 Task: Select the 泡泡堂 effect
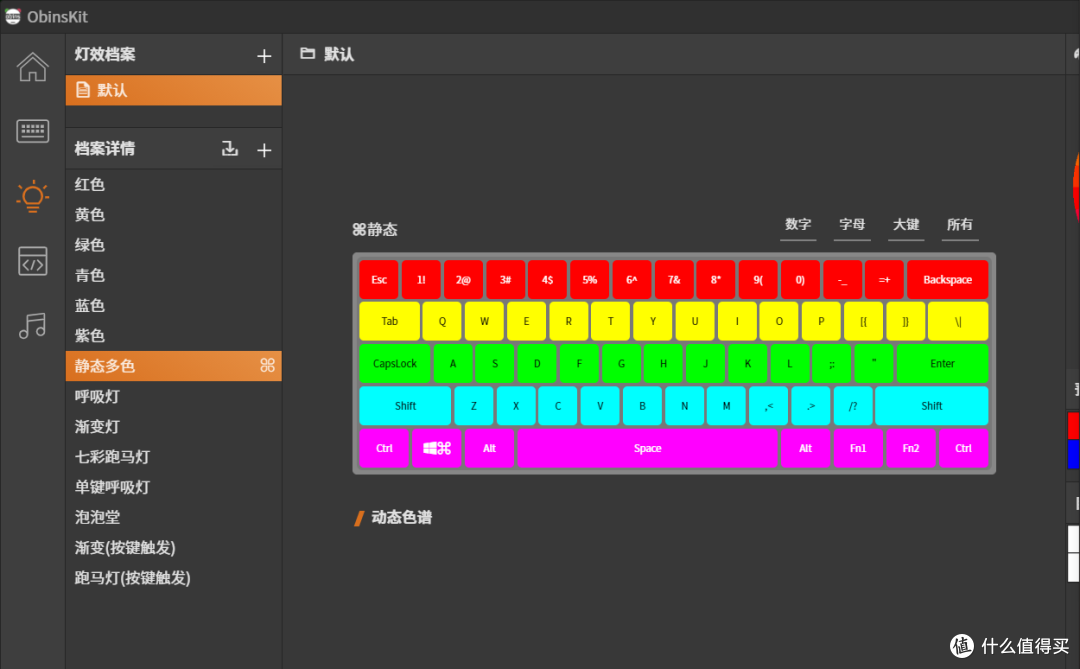174,517
